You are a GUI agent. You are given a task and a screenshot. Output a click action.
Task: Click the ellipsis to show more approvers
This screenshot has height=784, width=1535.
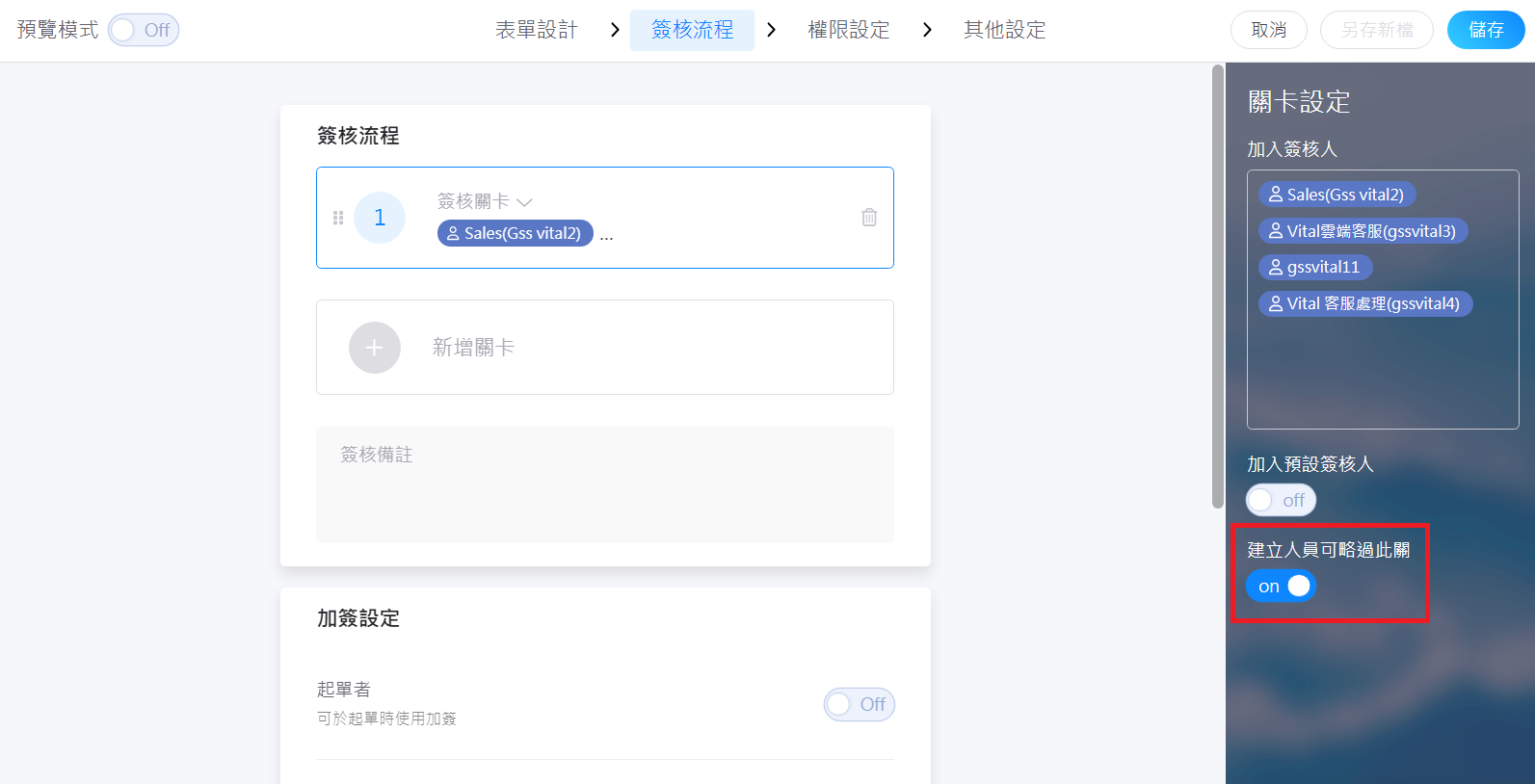[x=606, y=235]
